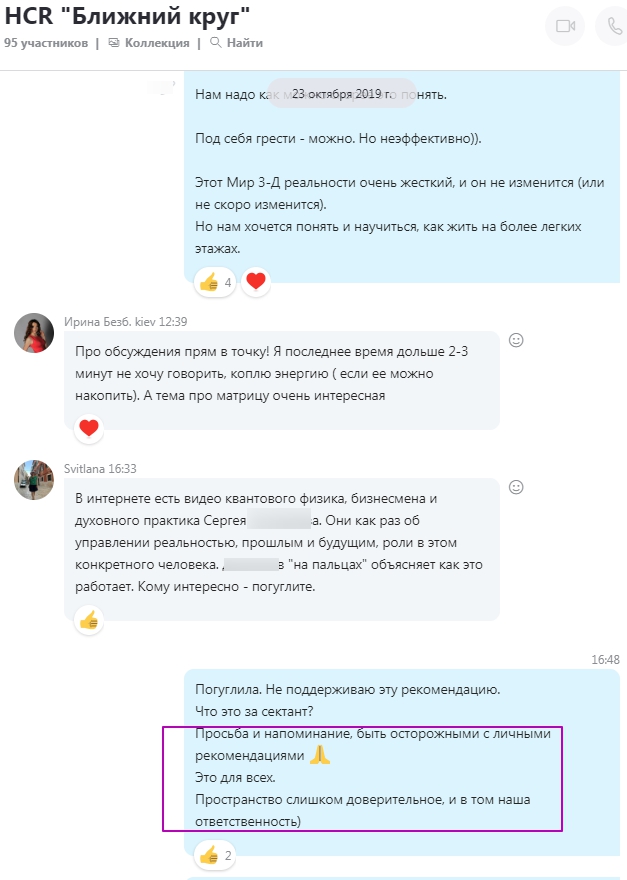
Task: Click the collection picture icon in header
Action: click(x=114, y=43)
